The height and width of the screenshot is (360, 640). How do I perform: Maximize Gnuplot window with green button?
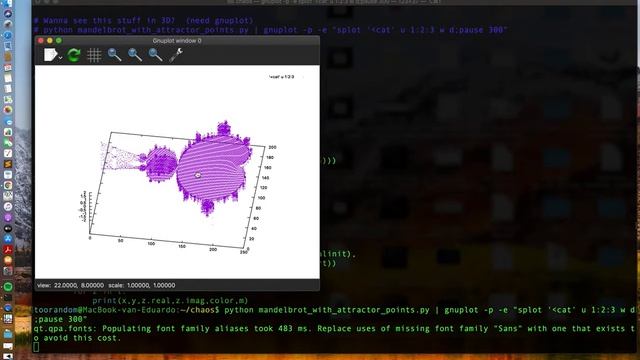(58, 40)
